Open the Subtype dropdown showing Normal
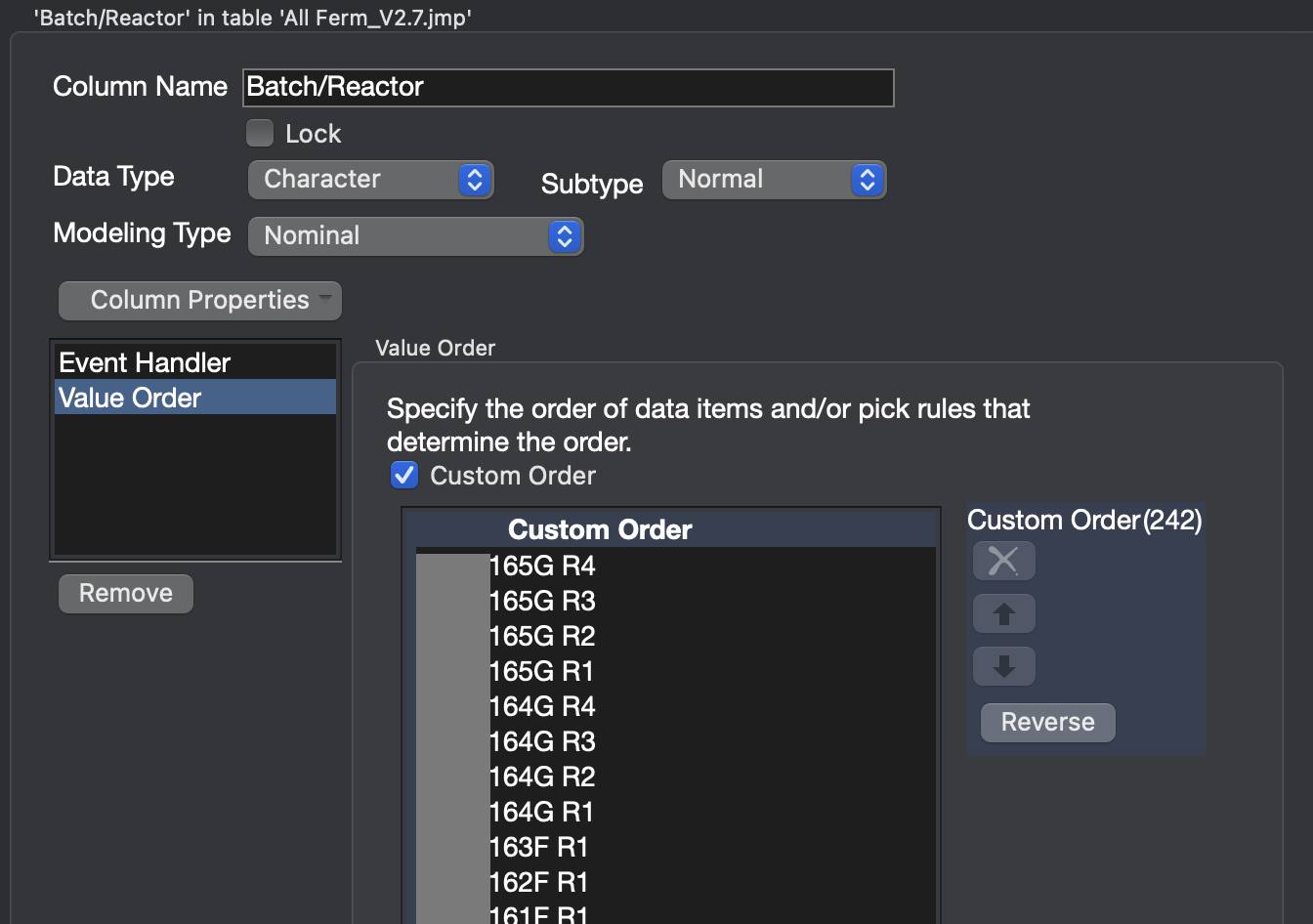 774,179
